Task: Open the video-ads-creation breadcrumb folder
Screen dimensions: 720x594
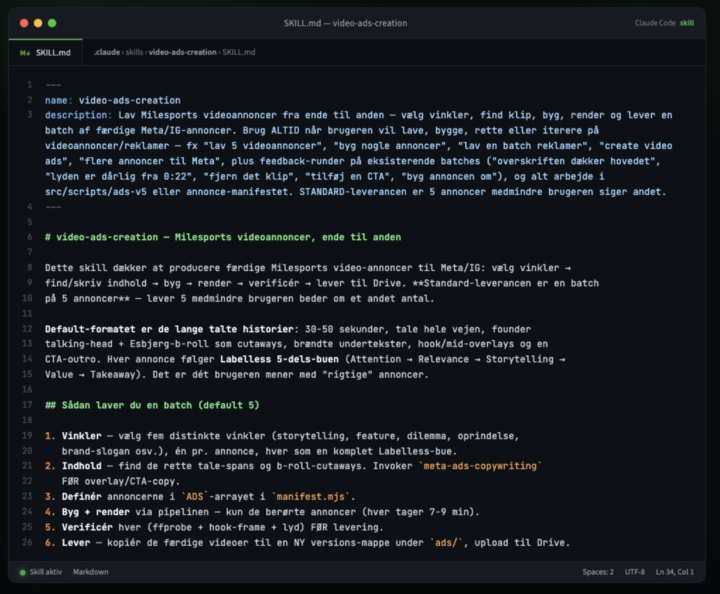Action: [182, 52]
